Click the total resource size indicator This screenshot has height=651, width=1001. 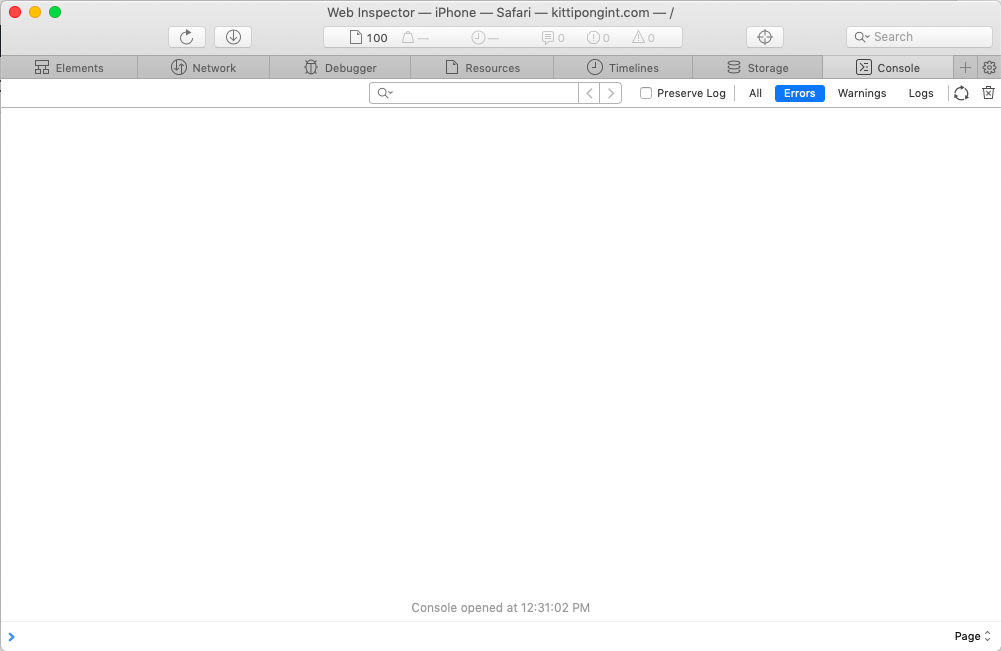(x=415, y=38)
